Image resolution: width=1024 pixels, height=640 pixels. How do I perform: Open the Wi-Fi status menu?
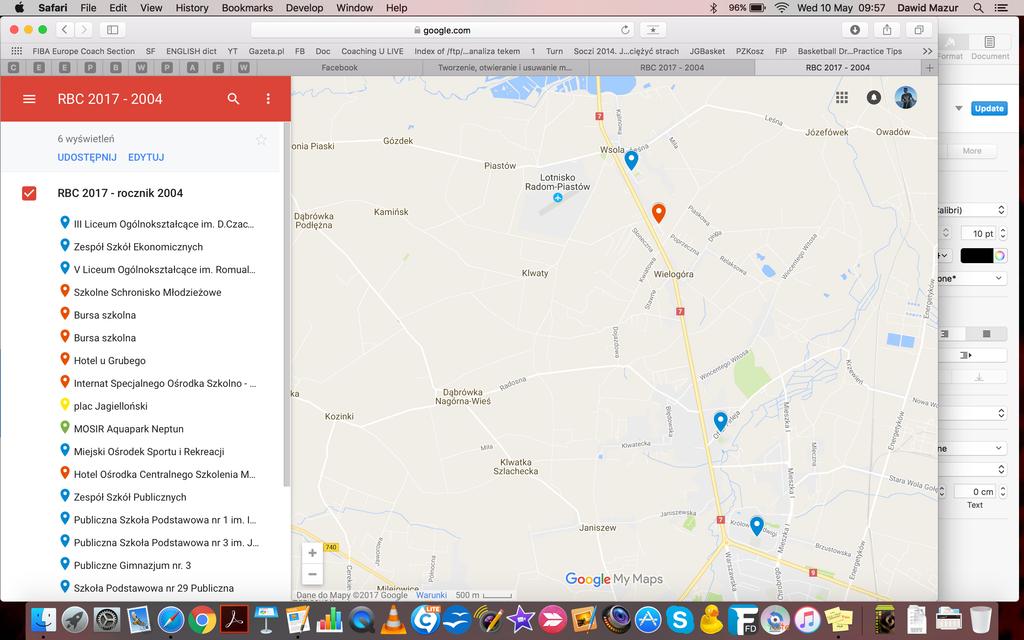tap(781, 8)
